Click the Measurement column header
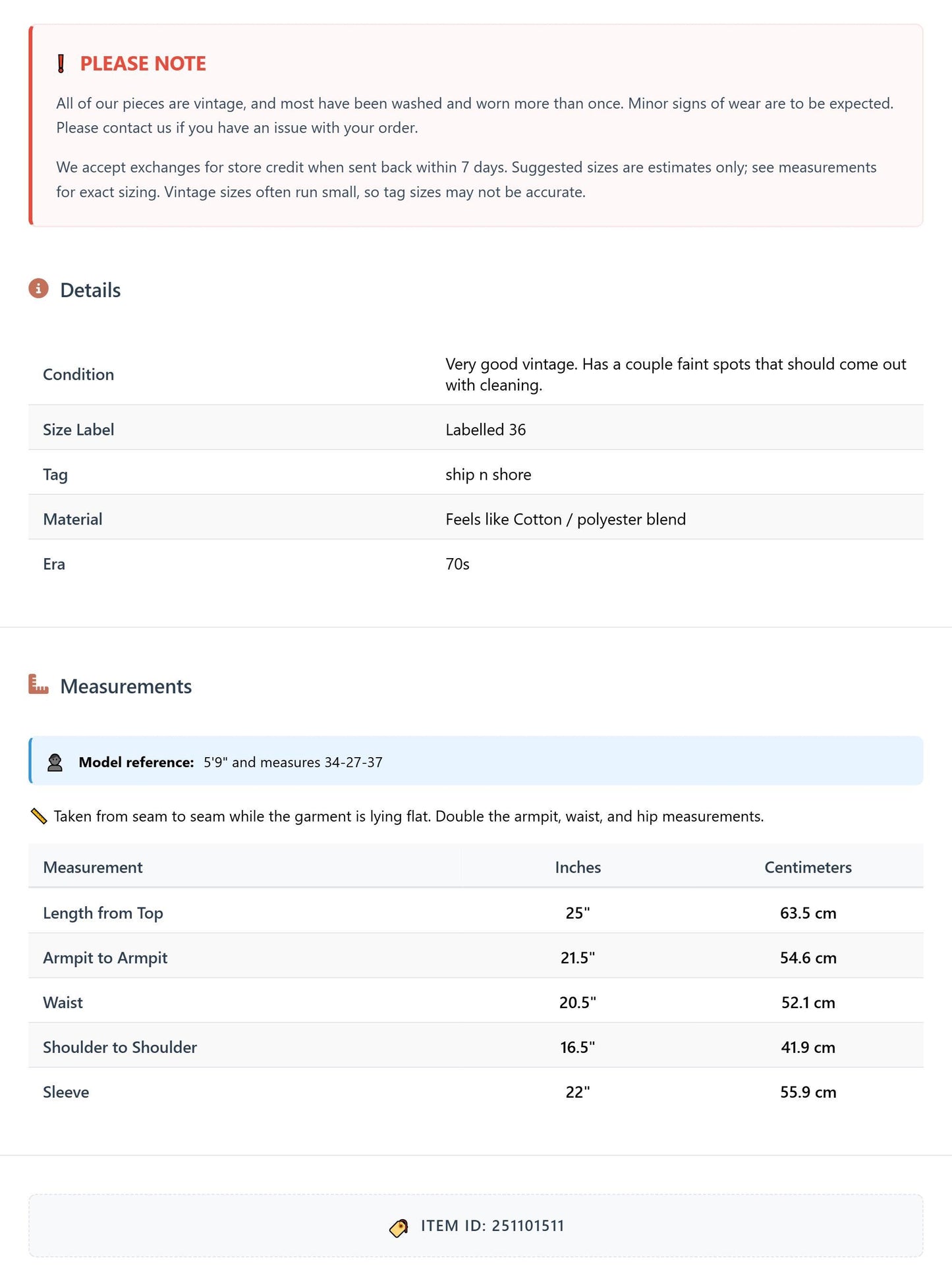The height and width of the screenshot is (1281, 952). (x=93, y=867)
